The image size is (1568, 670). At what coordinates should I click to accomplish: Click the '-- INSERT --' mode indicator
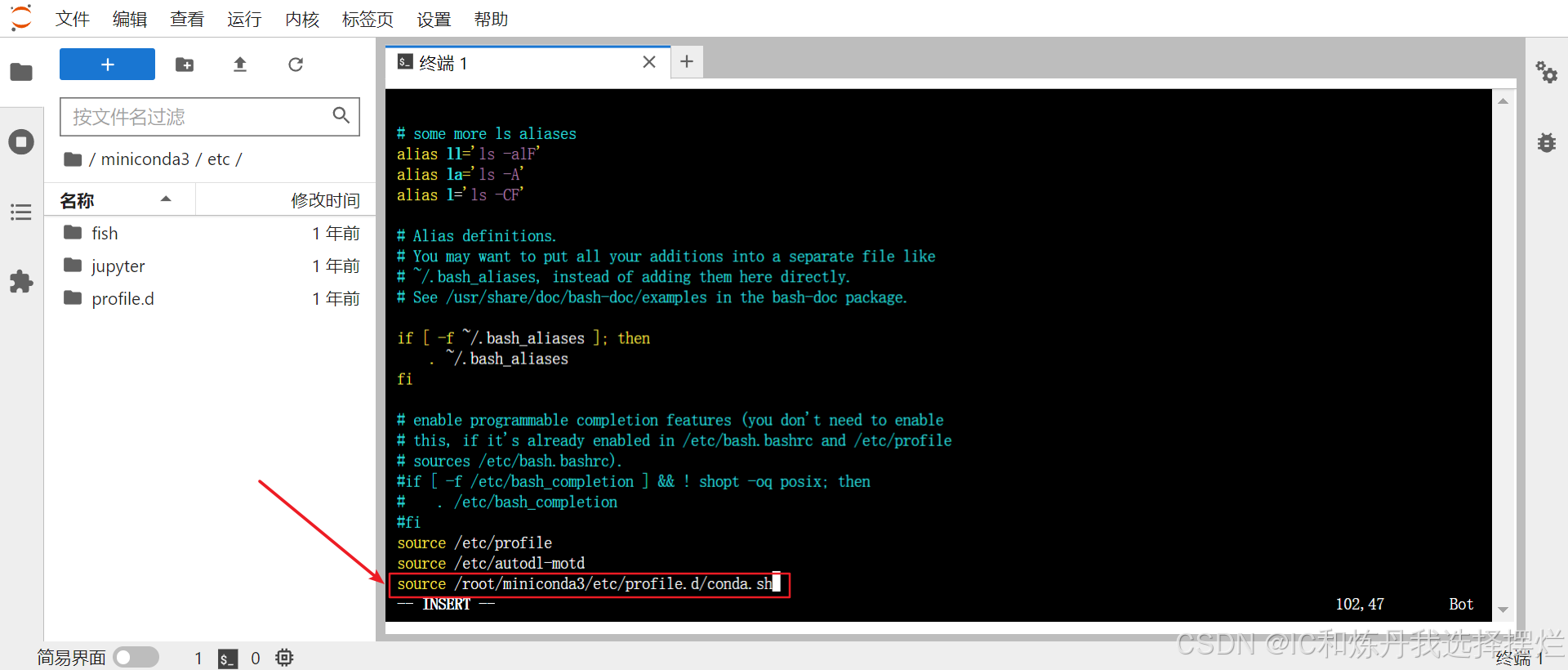446,604
